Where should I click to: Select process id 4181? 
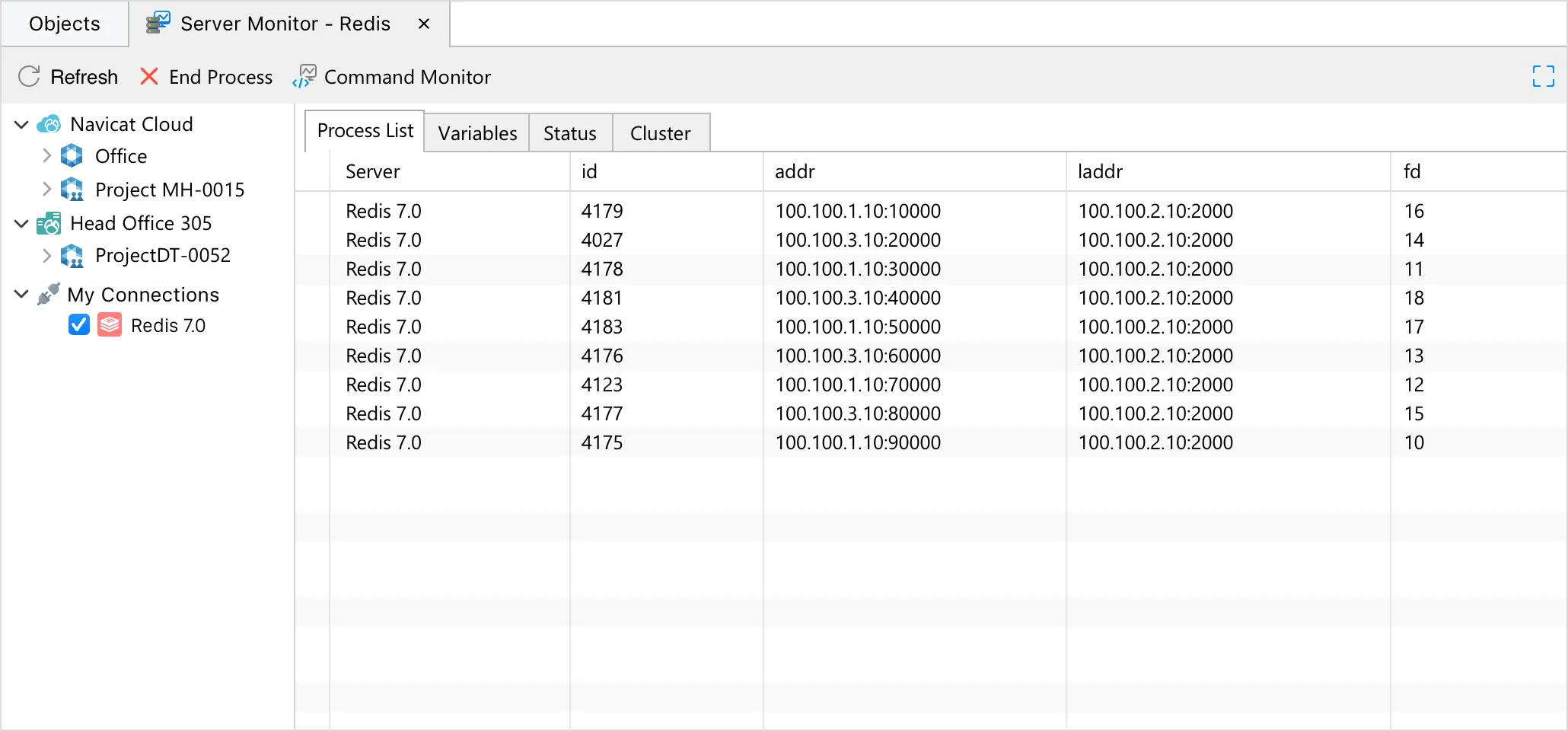coord(602,298)
